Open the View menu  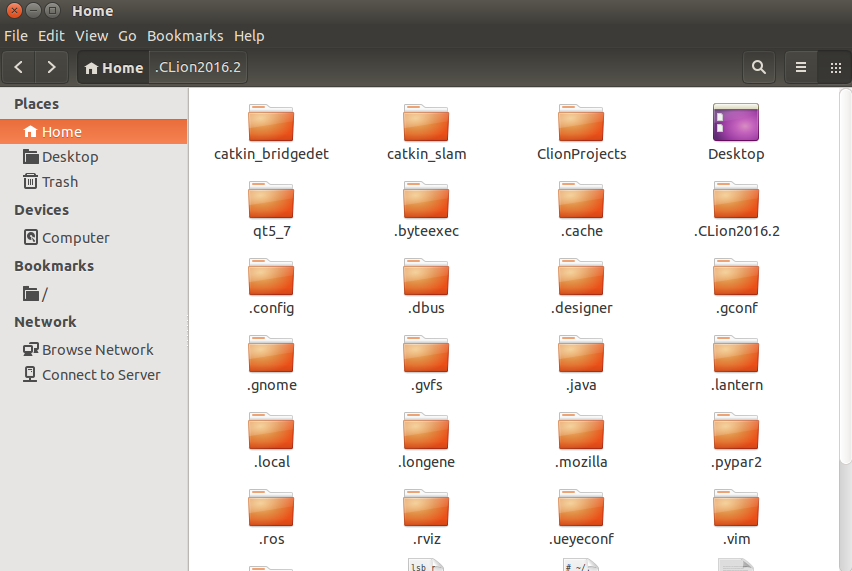[x=91, y=36]
